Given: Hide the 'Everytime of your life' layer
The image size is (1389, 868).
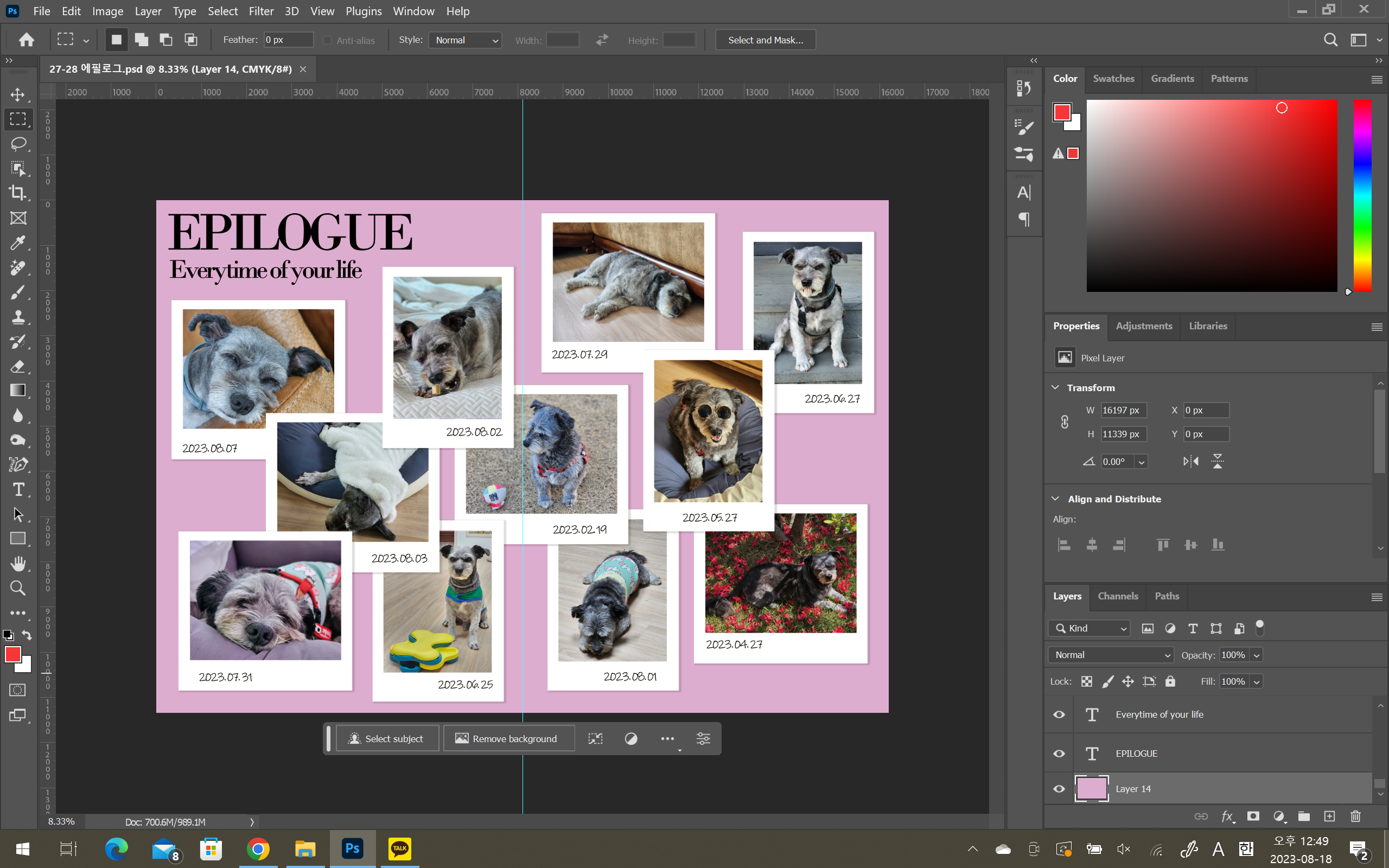Looking at the screenshot, I should coord(1059,714).
